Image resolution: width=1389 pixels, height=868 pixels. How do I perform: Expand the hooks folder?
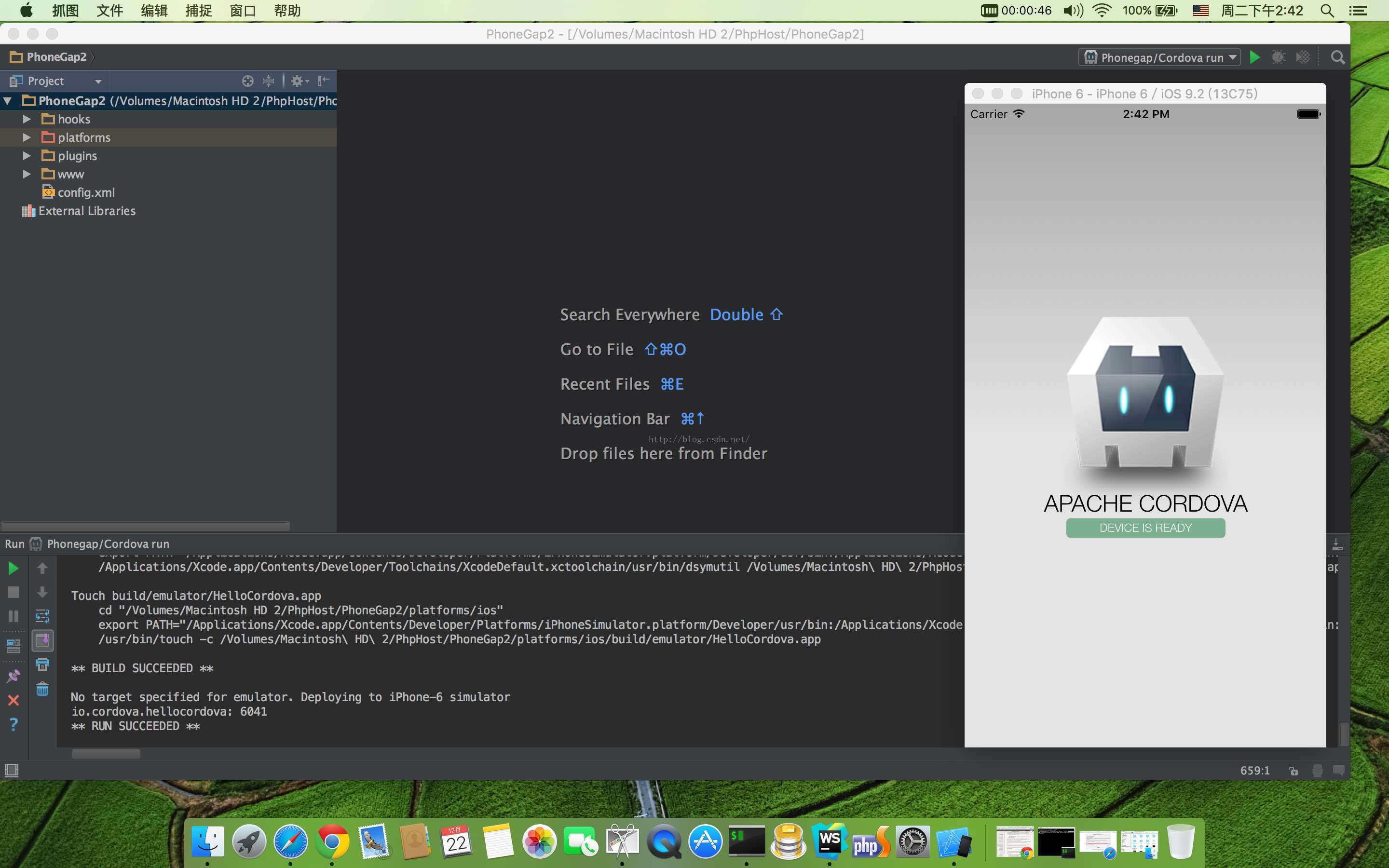pyautogui.click(x=27, y=120)
